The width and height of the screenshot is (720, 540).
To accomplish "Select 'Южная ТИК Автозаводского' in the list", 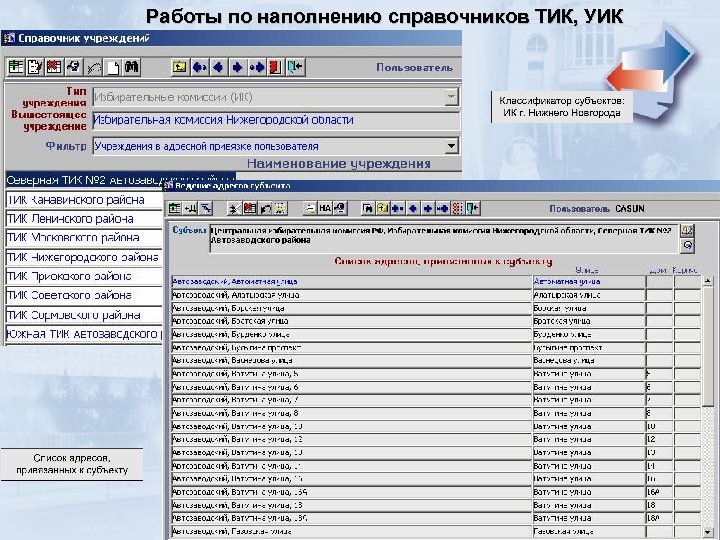I will [x=84, y=334].
